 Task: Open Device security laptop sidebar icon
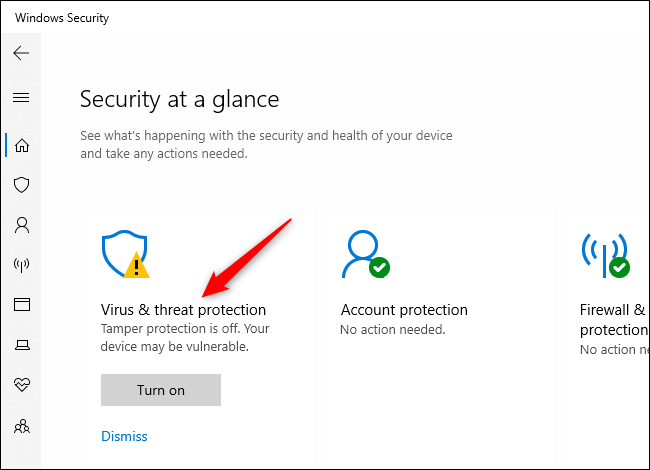pyautogui.click(x=21, y=345)
